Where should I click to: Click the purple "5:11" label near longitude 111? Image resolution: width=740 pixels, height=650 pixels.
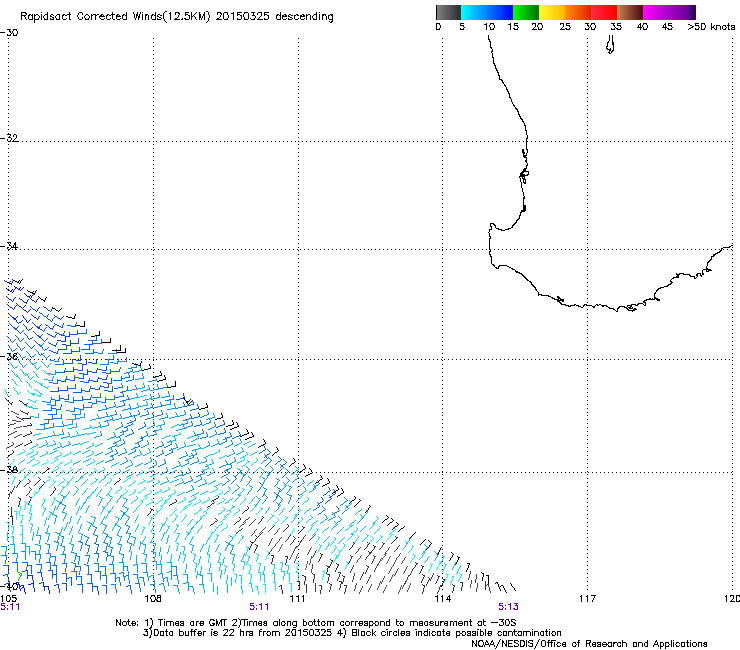[259, 607]
